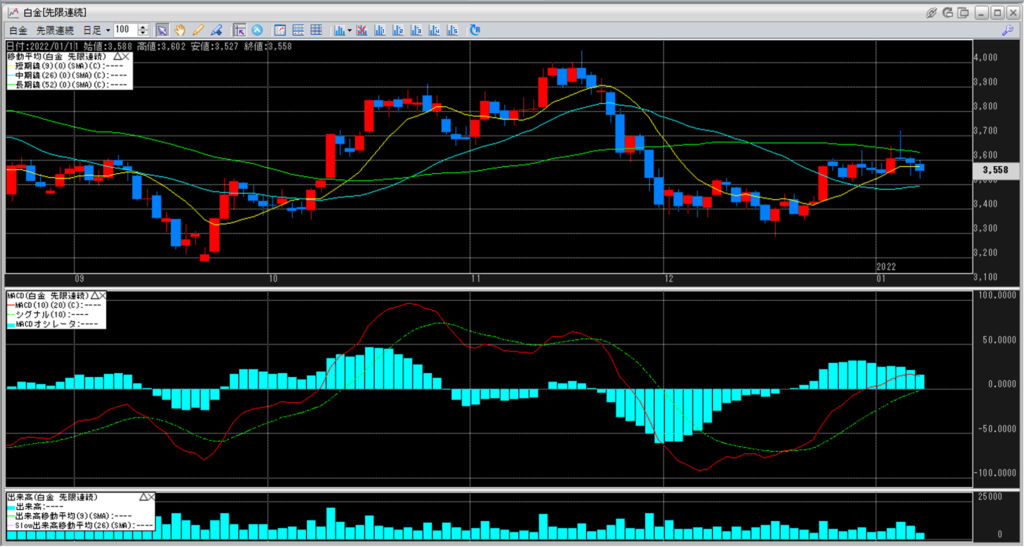Close the moving average legend box
The height and width of the screenshot is (547, 1024).
click(126, 57)
